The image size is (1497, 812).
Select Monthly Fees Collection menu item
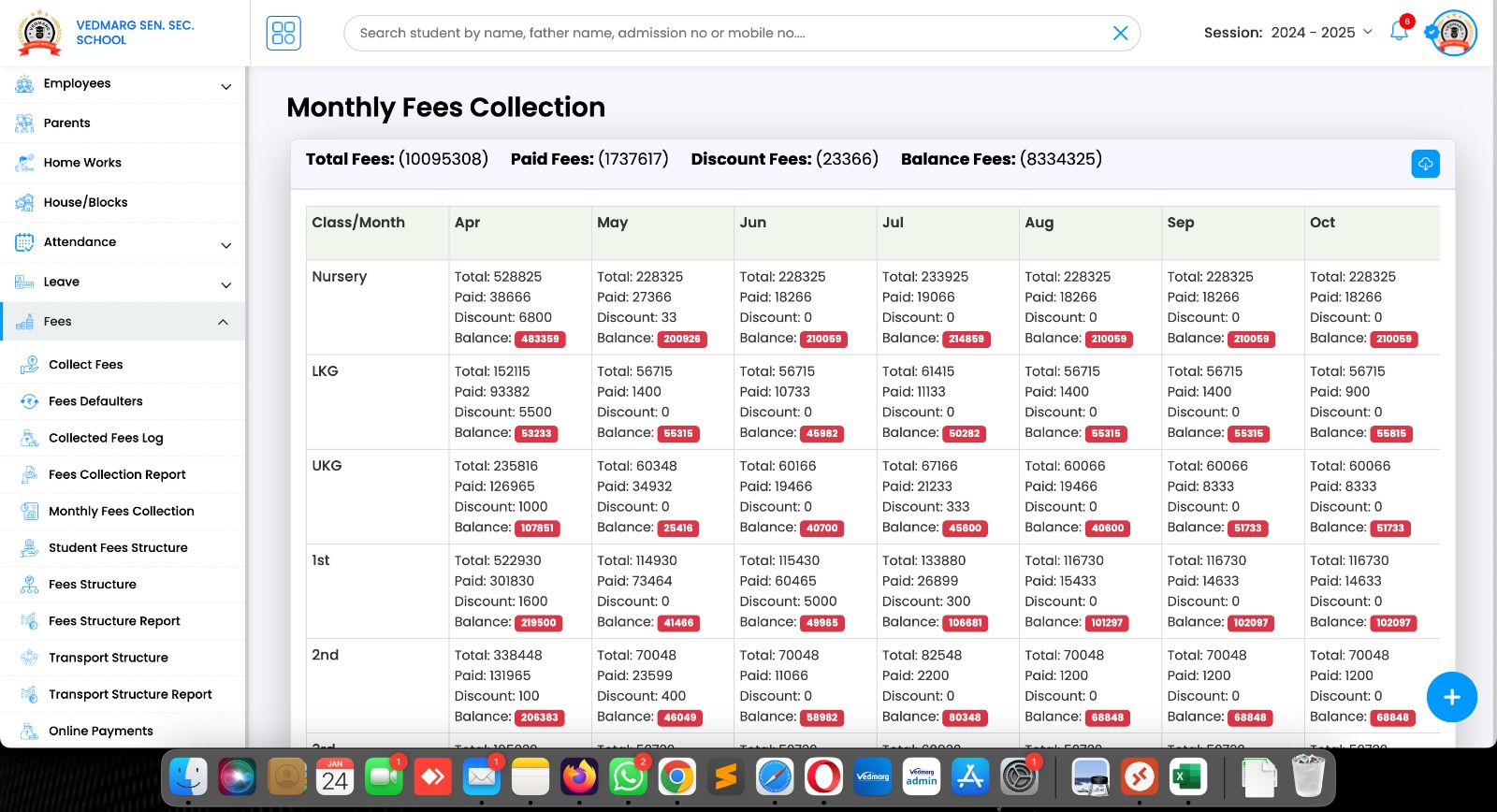[123, 511]
